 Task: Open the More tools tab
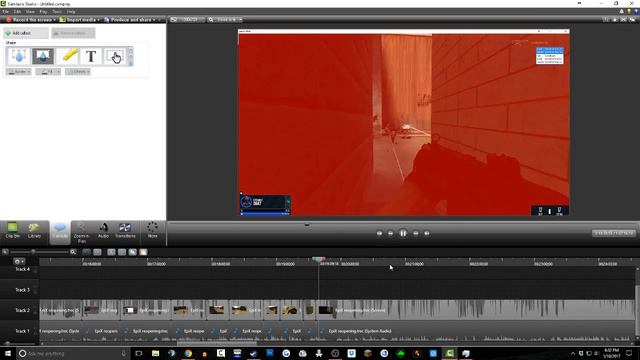pos(152,231)
